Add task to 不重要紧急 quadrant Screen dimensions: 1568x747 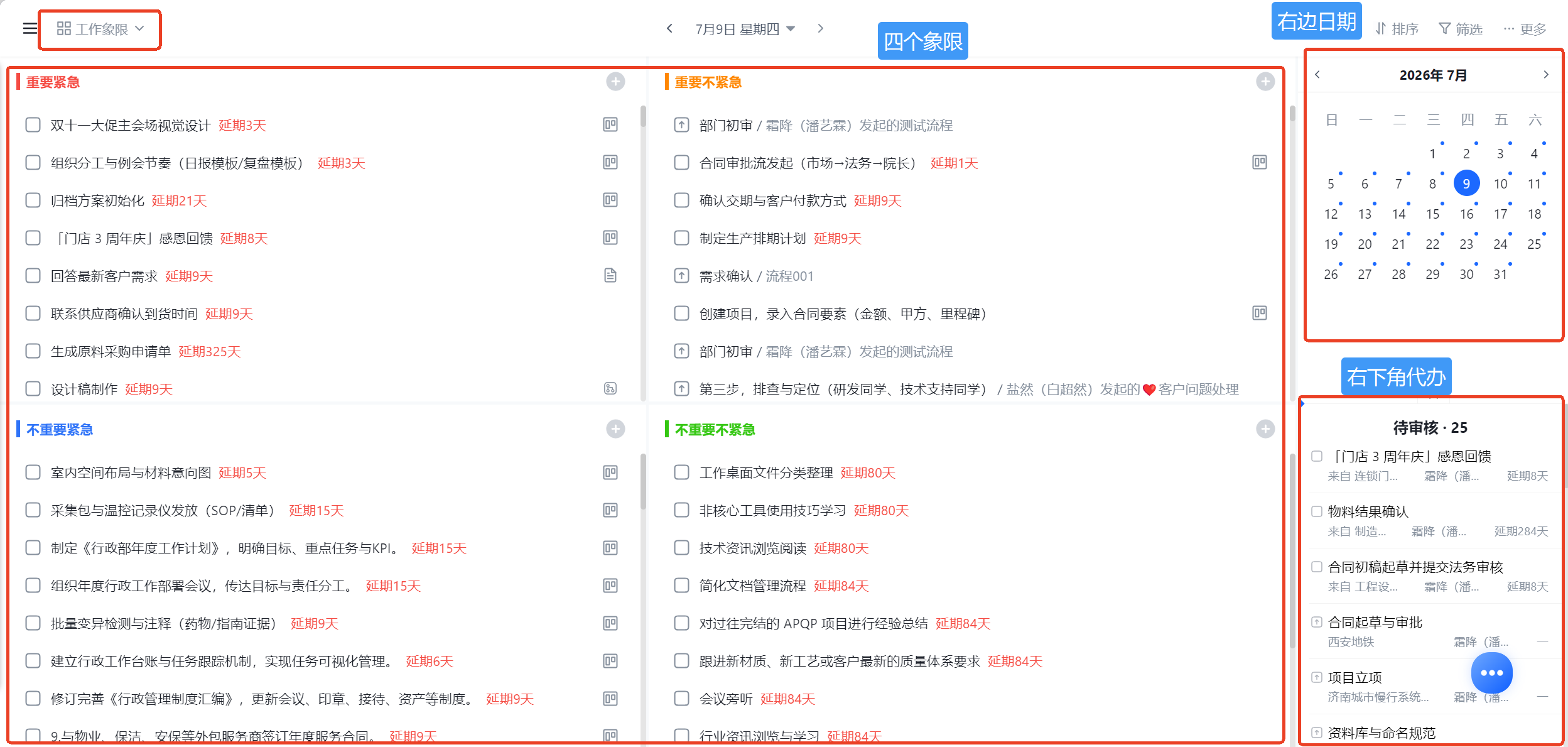(615, 429)
